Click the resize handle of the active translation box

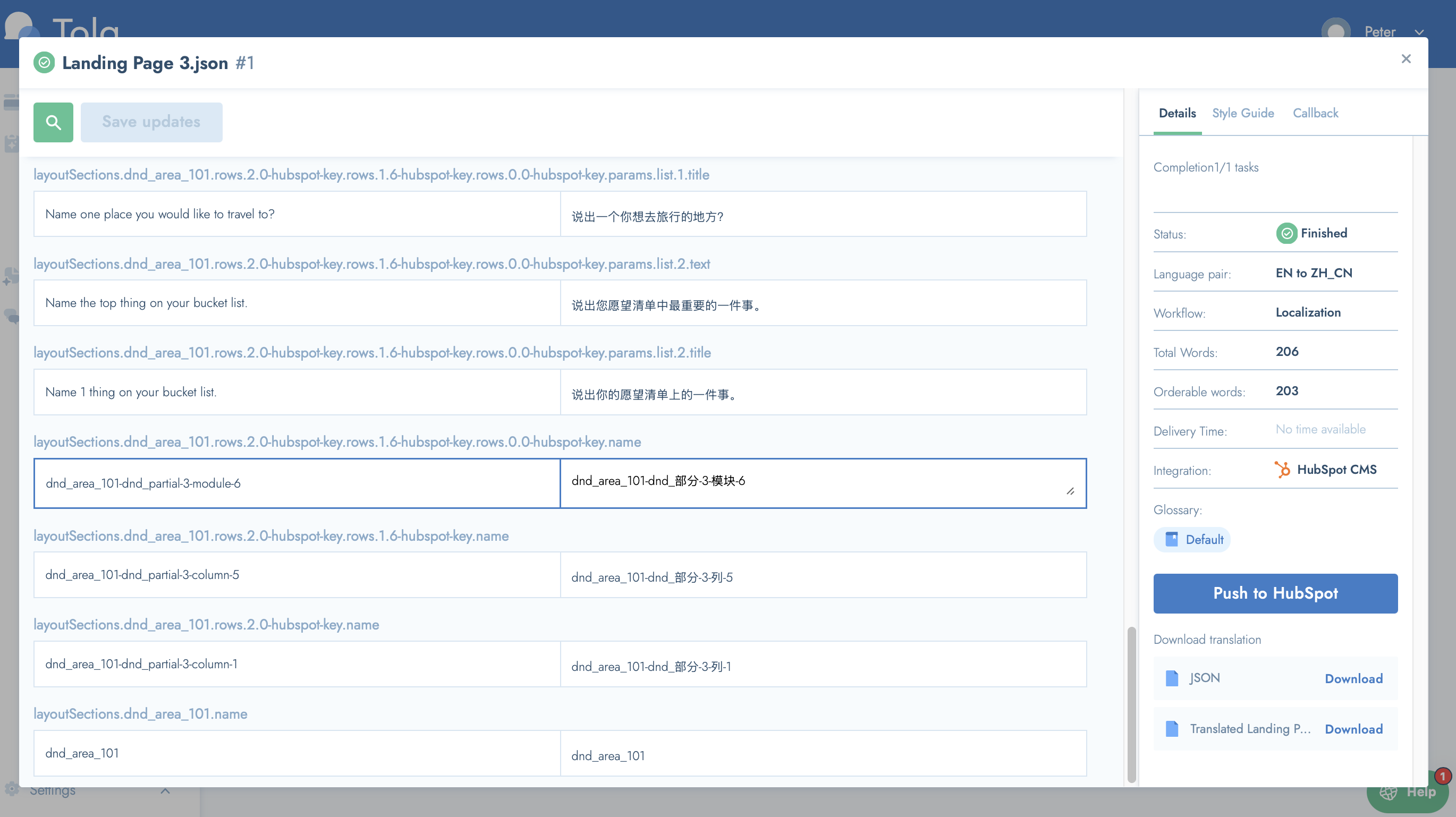(x=1071, y=491)
